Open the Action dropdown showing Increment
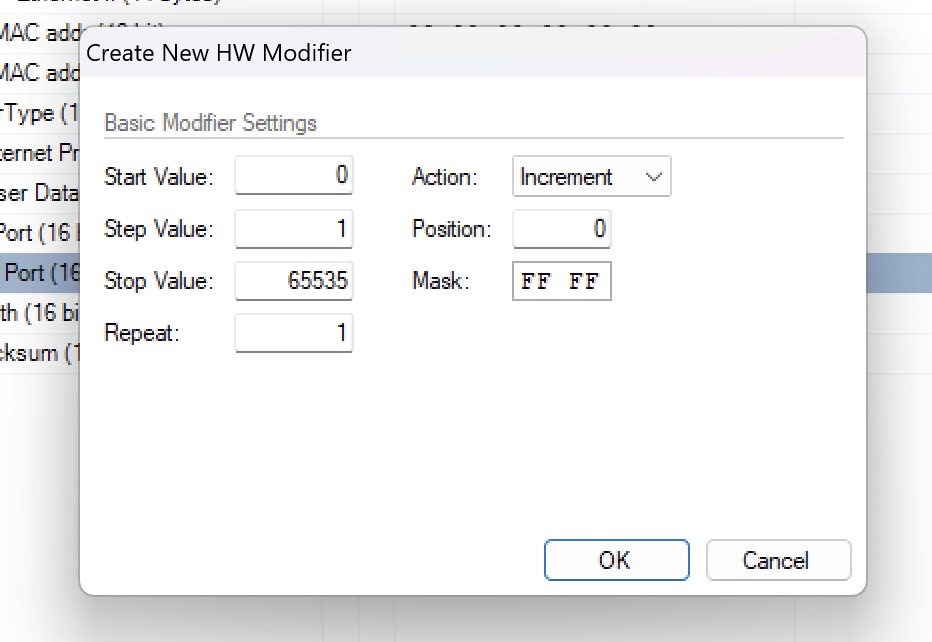Viewport: 932px width, 642px height. pyautogui.click(x=591, y=177)
